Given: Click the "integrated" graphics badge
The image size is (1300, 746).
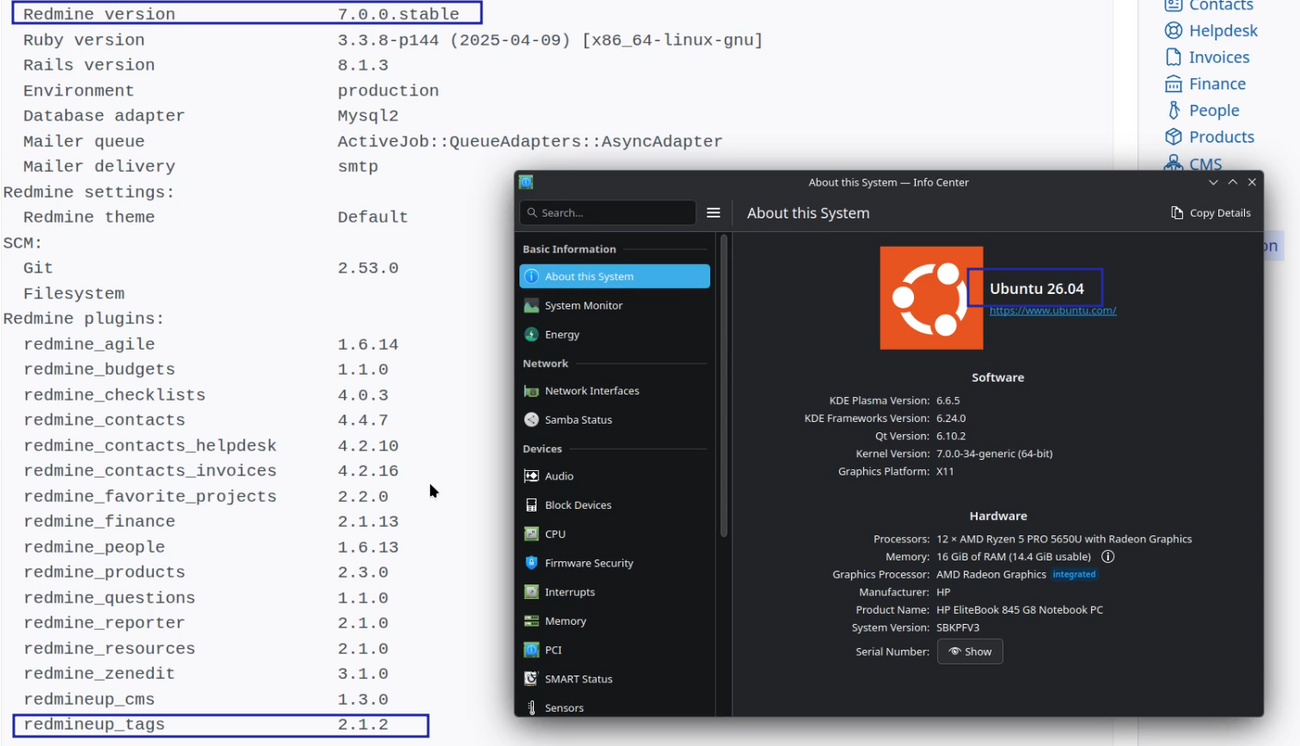Looking at the screenshot, I should click(1075, 575).
